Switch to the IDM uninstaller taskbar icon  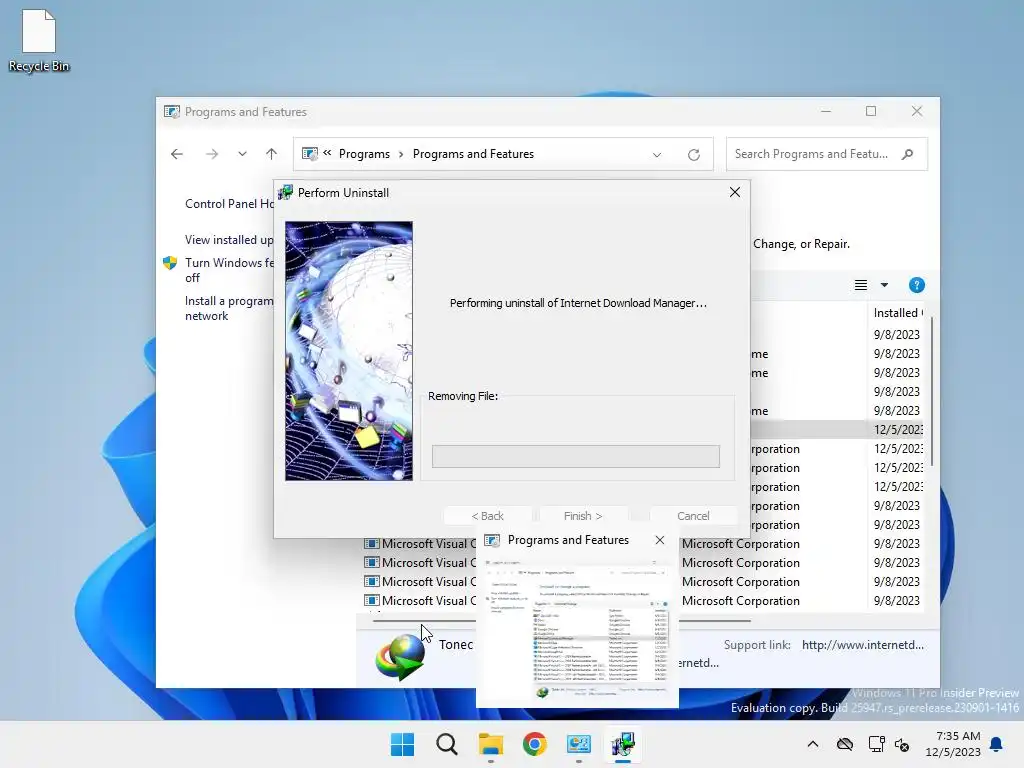[623, 744]
